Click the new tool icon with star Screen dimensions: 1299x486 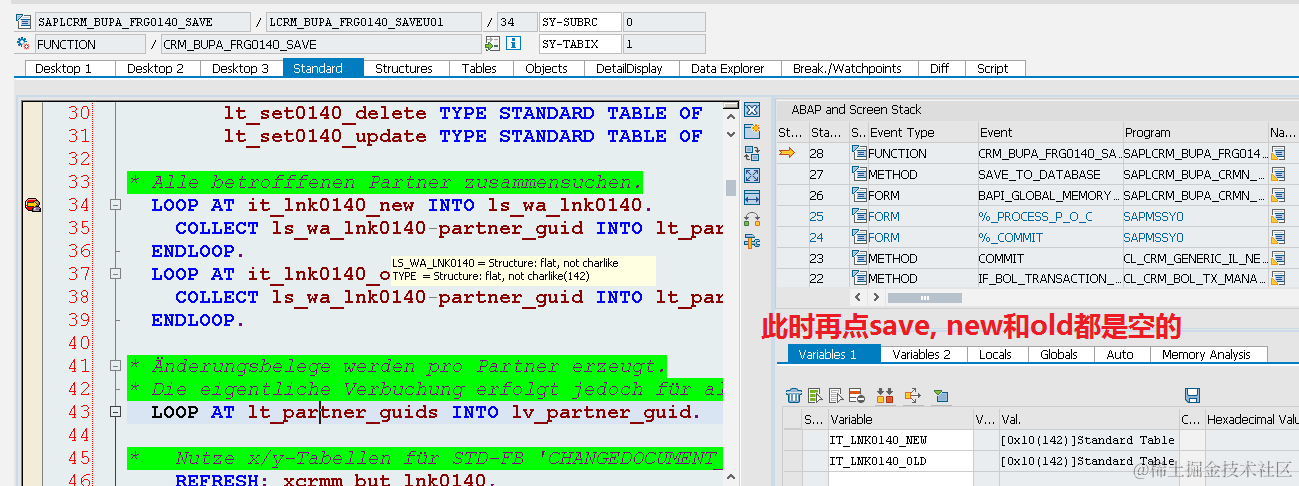pyautogui.click(x=752, y=132)
